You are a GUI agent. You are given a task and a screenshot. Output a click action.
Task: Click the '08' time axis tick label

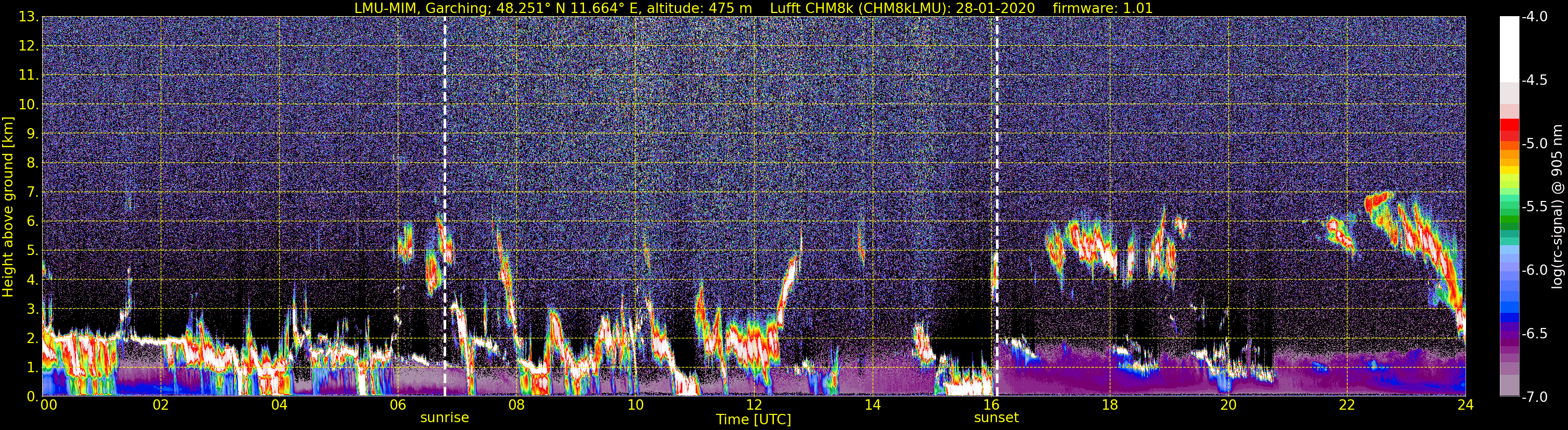tap(516, 406)
